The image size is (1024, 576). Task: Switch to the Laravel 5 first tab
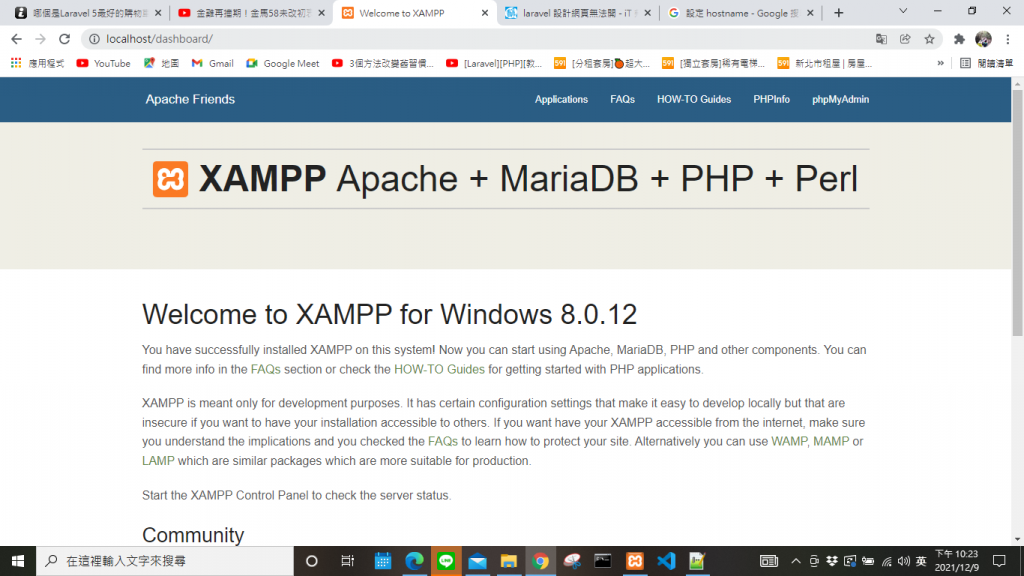point(89,13)
